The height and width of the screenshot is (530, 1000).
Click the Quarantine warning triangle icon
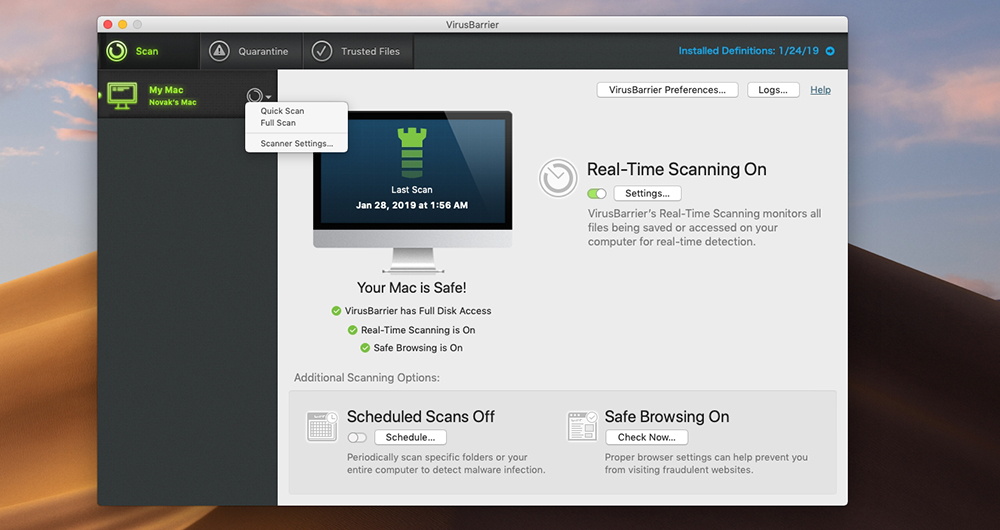(219, 51)
